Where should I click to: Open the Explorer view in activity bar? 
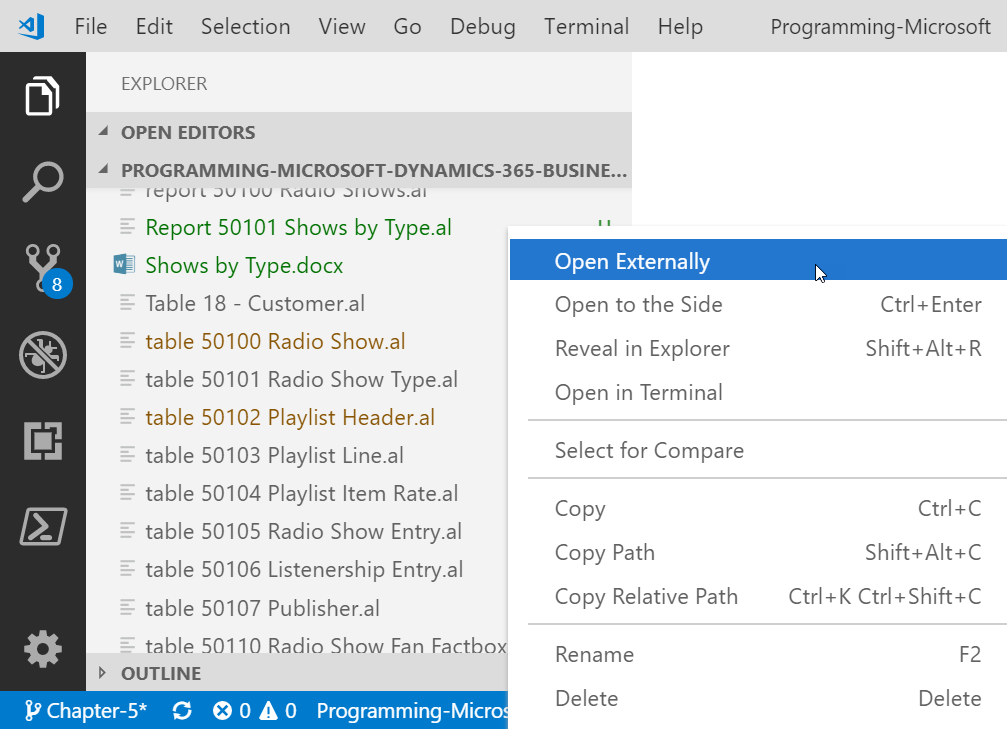[x=42, y=96]
